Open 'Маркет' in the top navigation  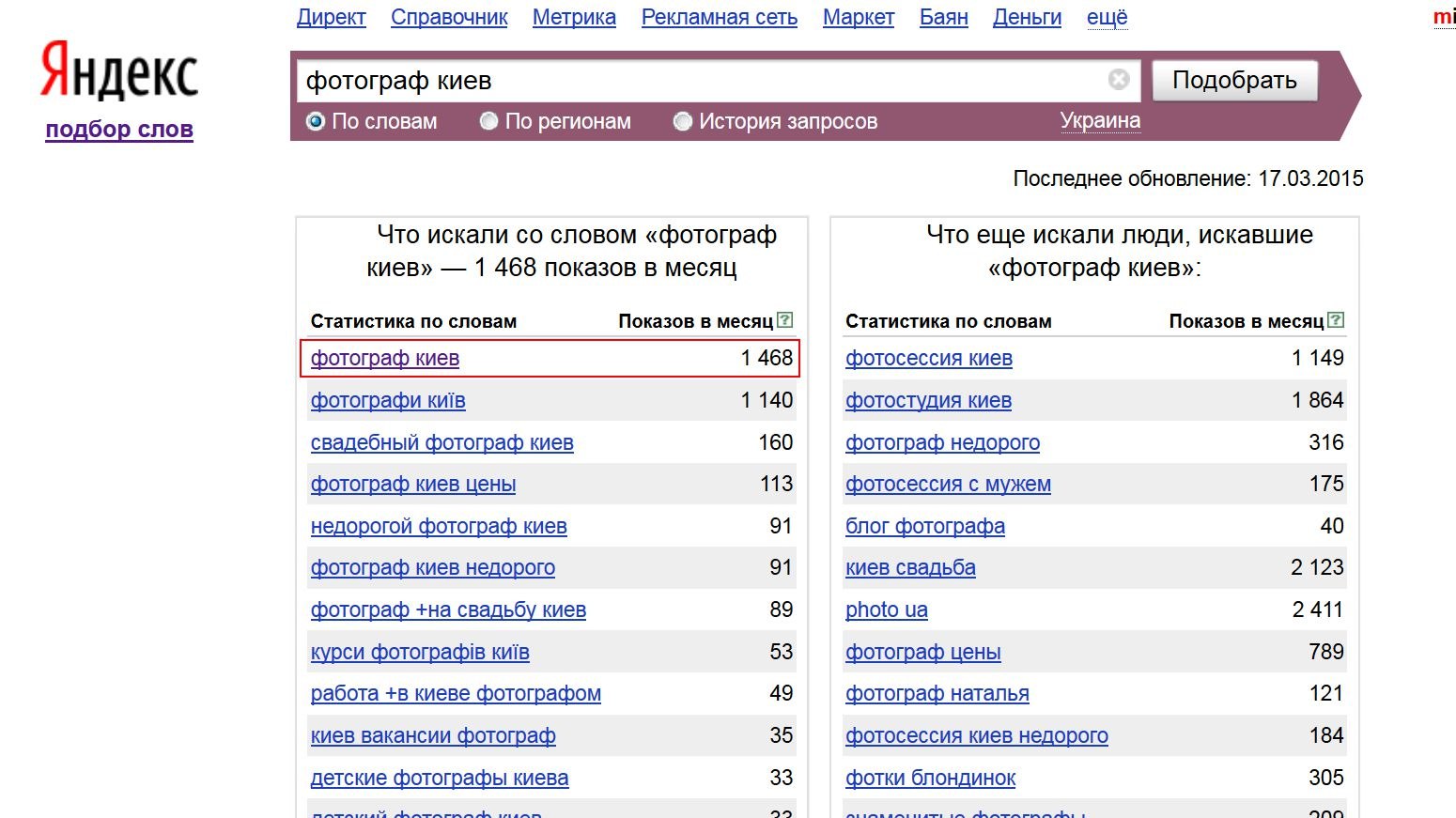click(x=858, y=17)
